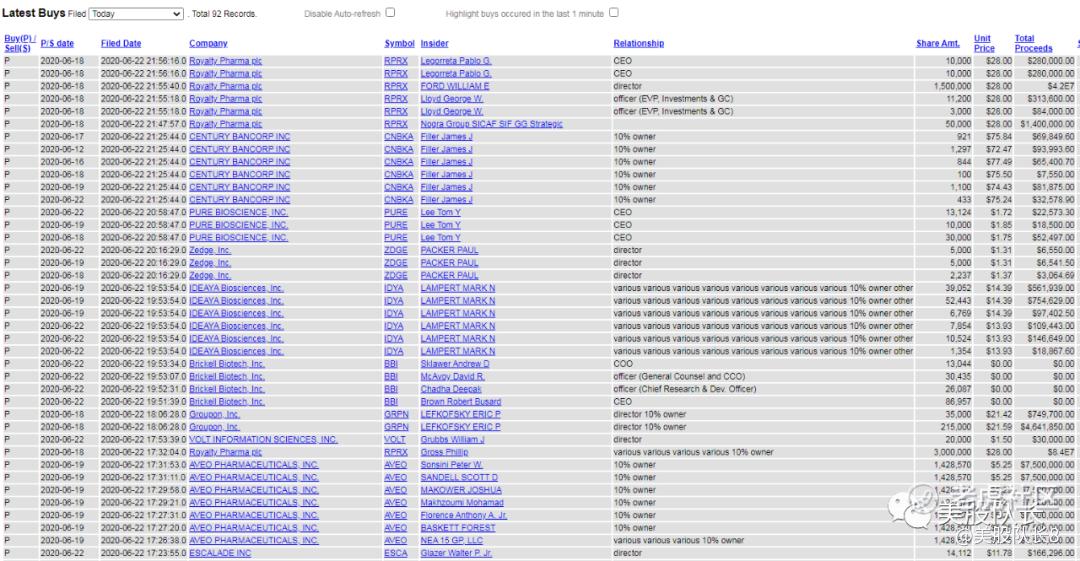Tick the Disable Auto-refresh checkbox

[391, 12]
